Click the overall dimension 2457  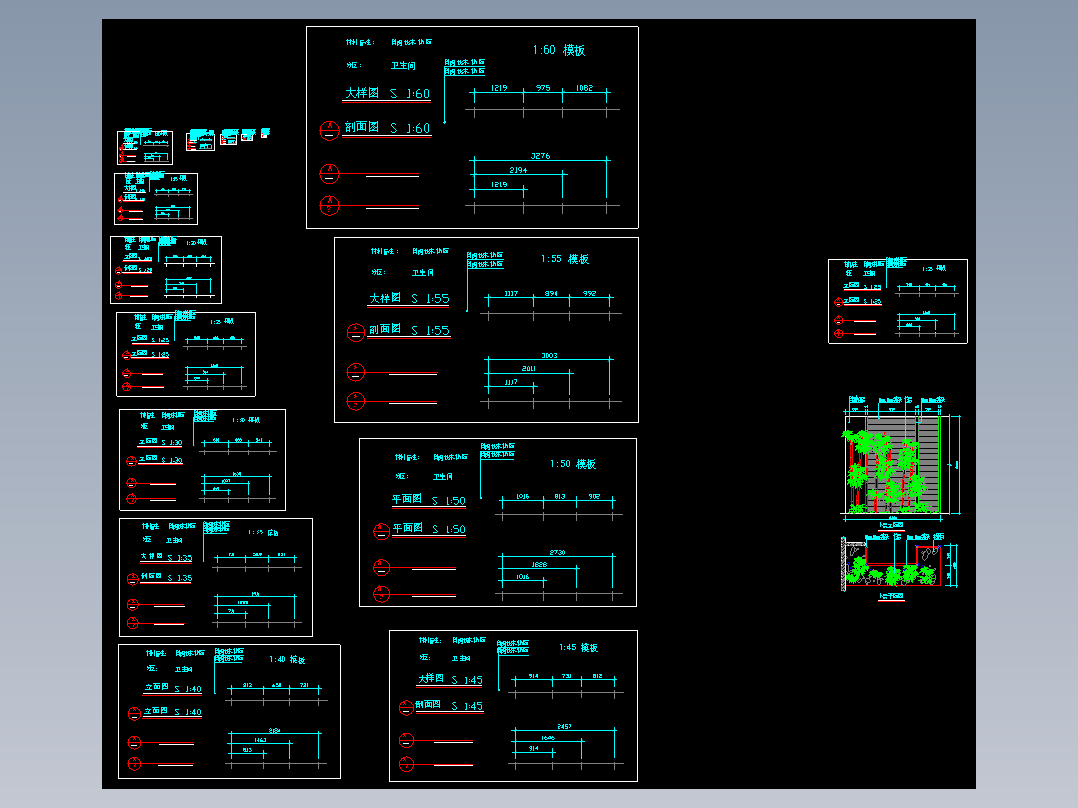click(564, 726)
